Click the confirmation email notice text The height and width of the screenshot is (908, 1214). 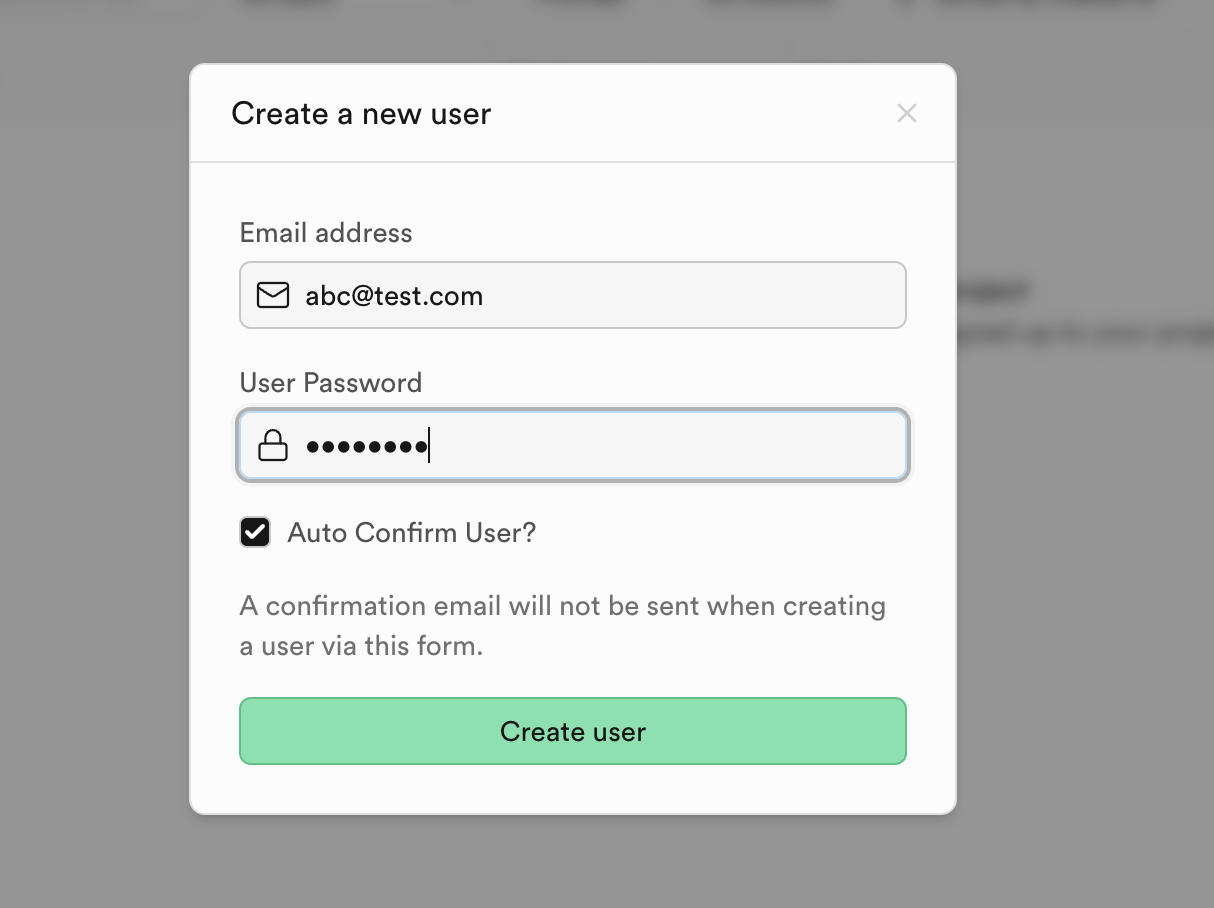[562, 626]
